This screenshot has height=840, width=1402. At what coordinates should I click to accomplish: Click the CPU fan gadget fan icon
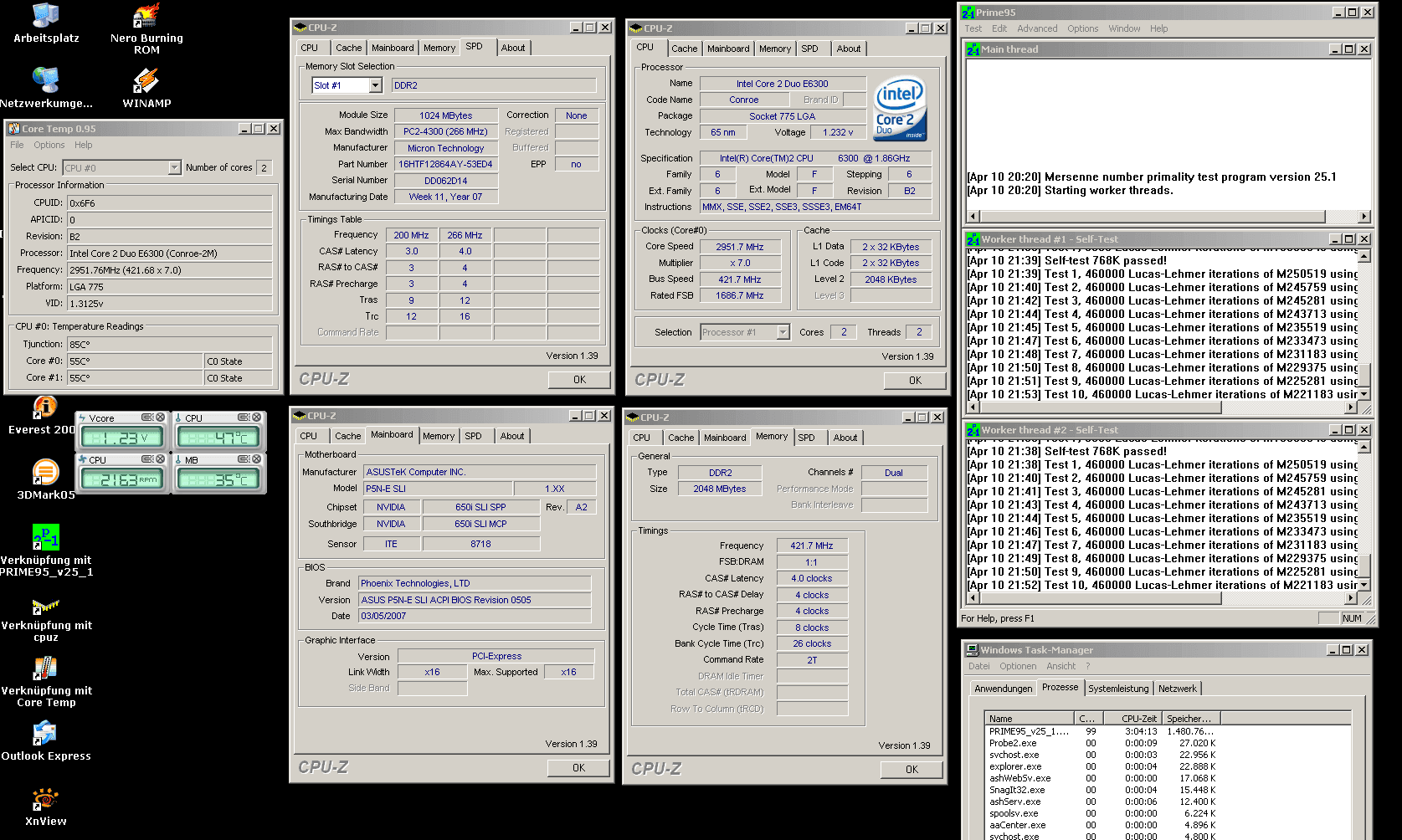pos(82,459)
